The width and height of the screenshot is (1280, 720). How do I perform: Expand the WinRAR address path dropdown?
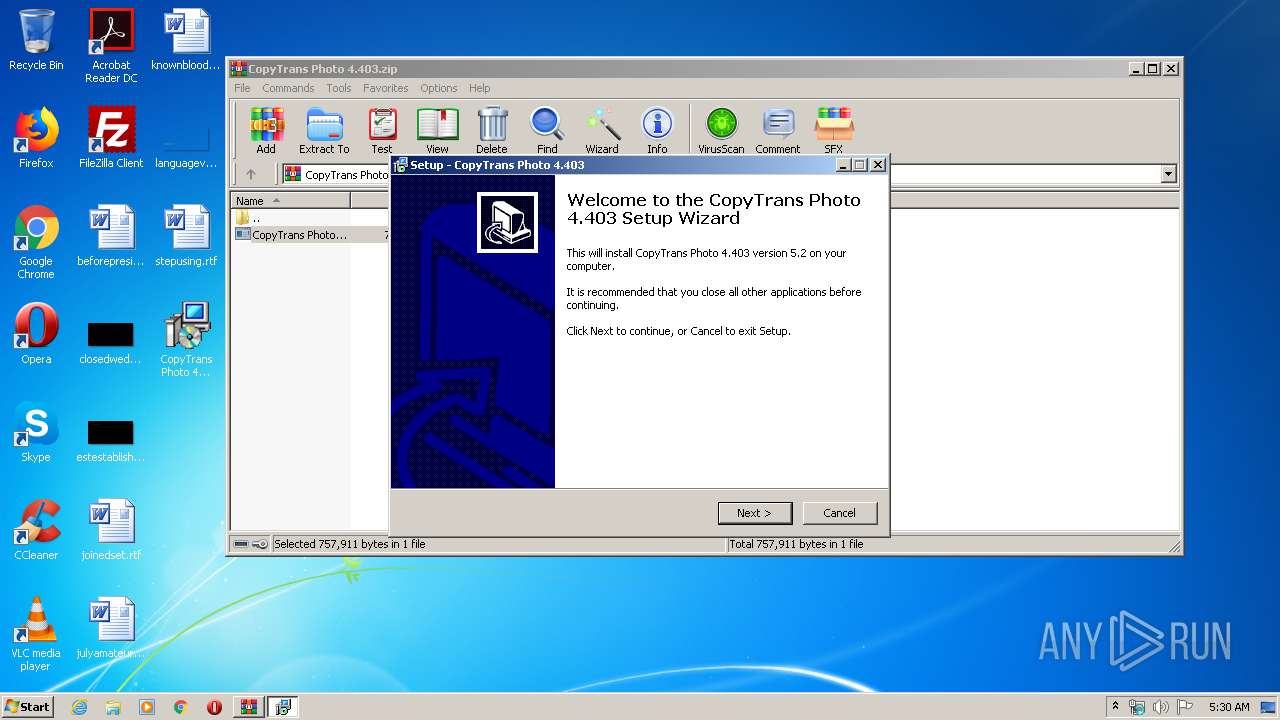1168,174
